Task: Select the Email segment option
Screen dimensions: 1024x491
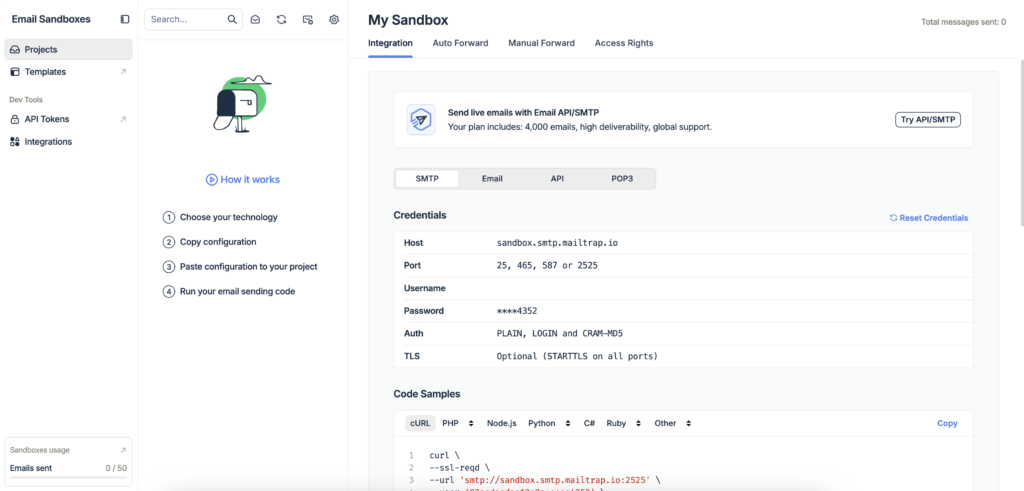Action: pos(492,179)
